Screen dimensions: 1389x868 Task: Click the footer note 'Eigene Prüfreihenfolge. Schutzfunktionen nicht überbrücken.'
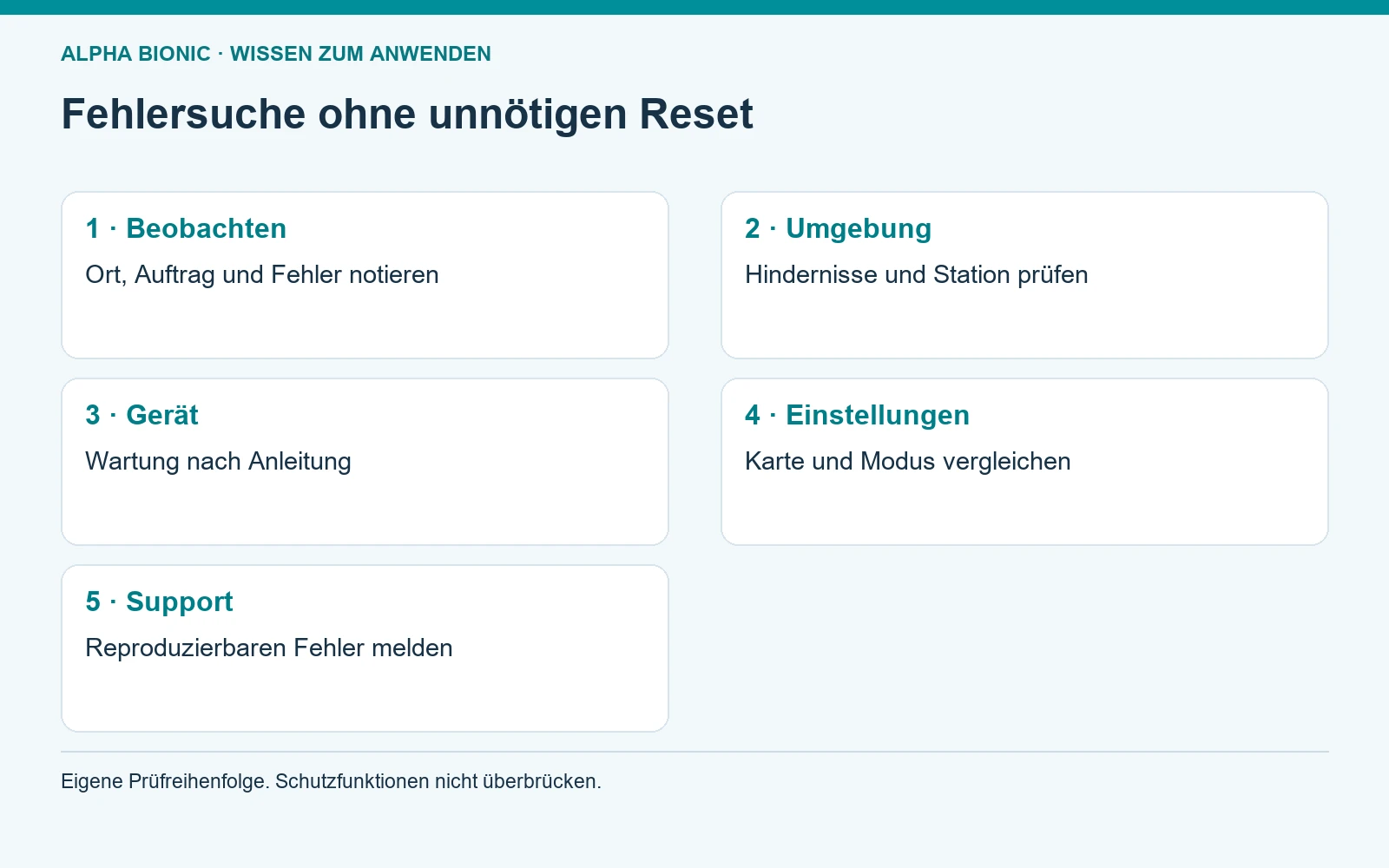coord(331,781)
